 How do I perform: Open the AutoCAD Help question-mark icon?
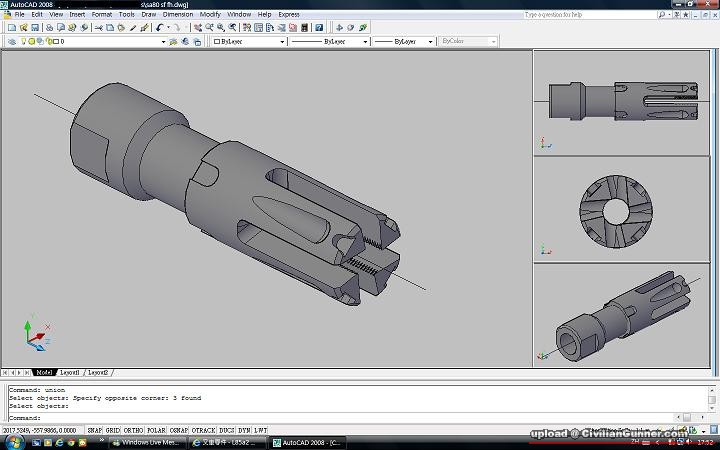click(319, 28)
